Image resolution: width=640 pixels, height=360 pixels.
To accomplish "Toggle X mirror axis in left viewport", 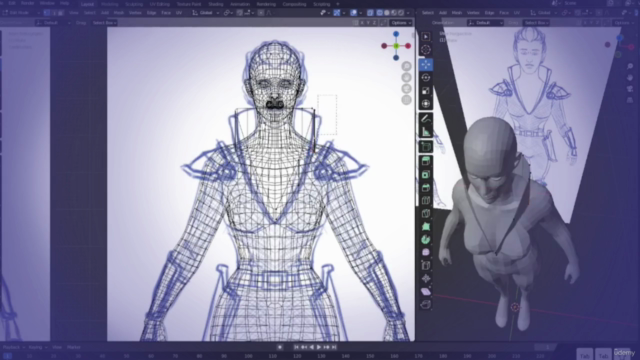I will pos(362,23).
